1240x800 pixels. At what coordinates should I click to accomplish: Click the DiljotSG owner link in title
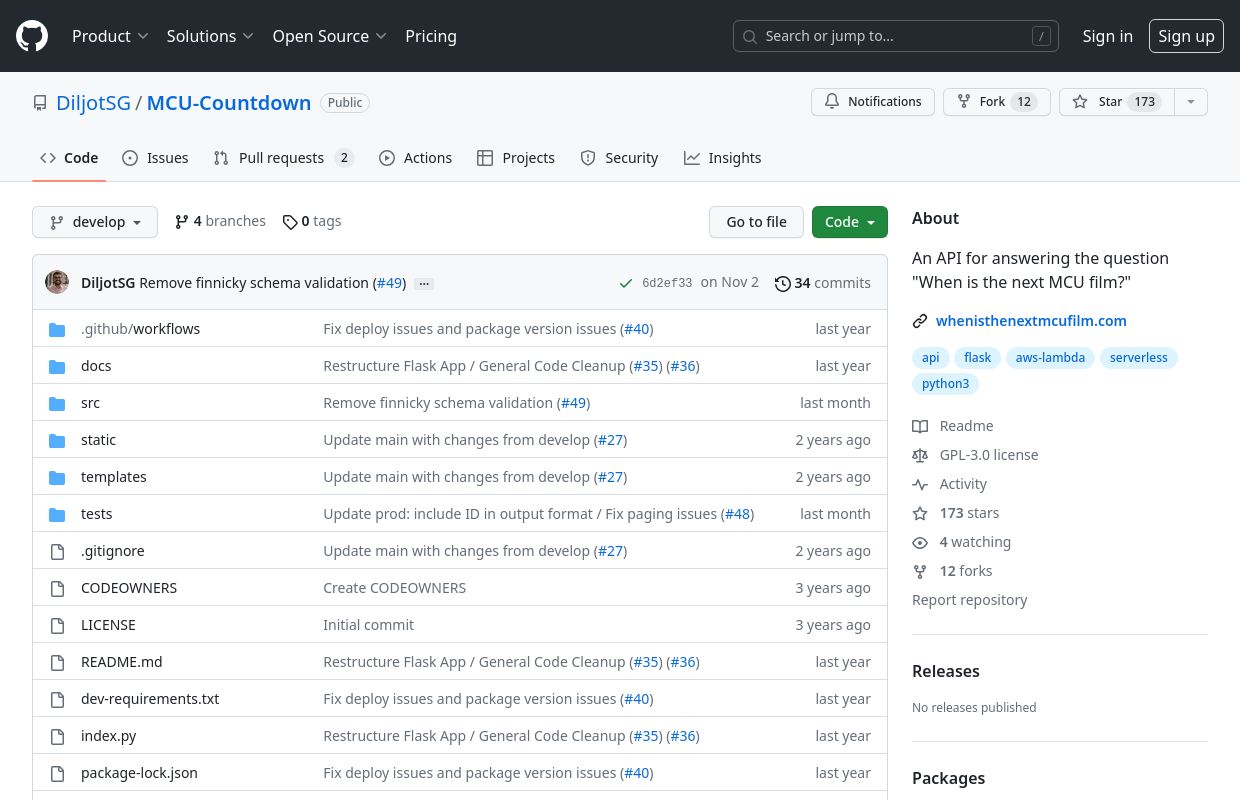point(93,103)
